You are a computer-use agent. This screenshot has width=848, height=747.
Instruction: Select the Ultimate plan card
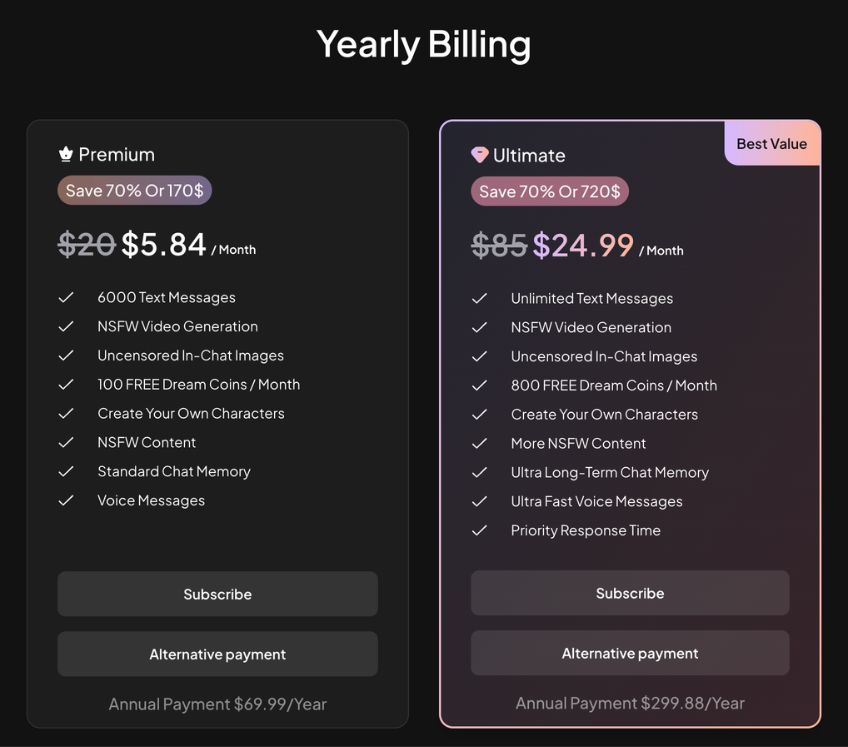(630, 420)
